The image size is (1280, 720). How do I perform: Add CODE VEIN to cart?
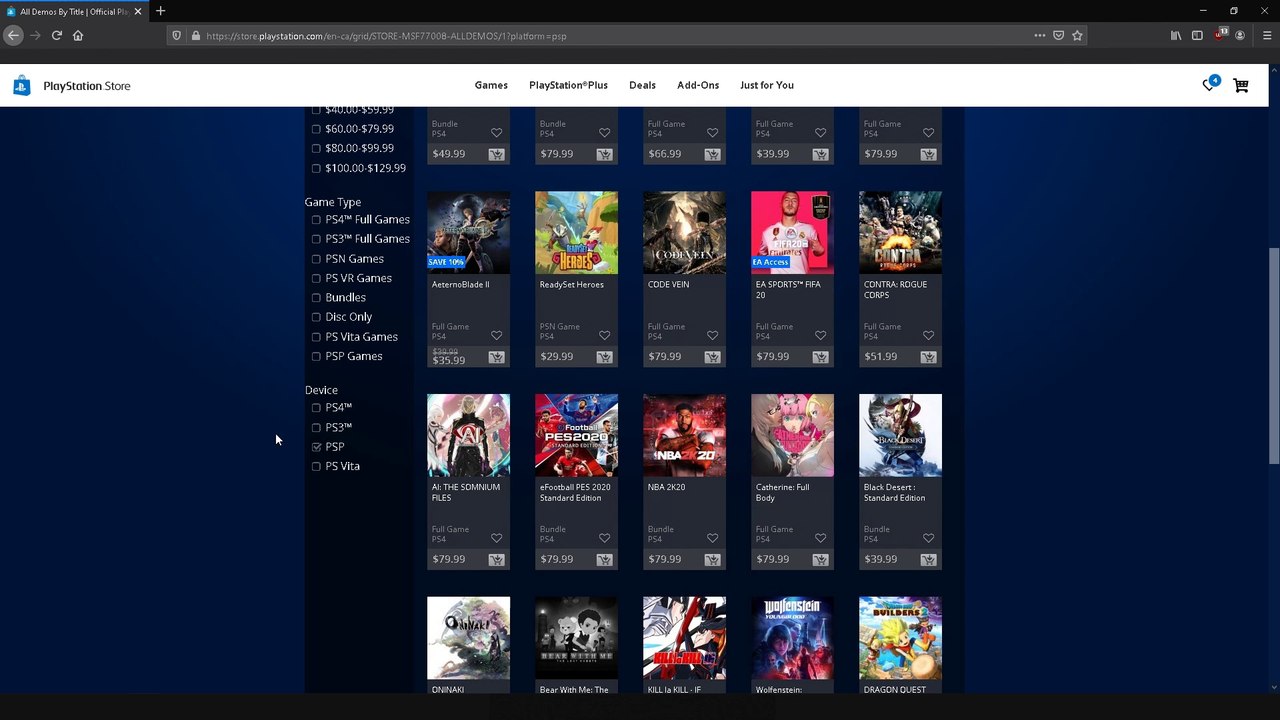[712, 357]
